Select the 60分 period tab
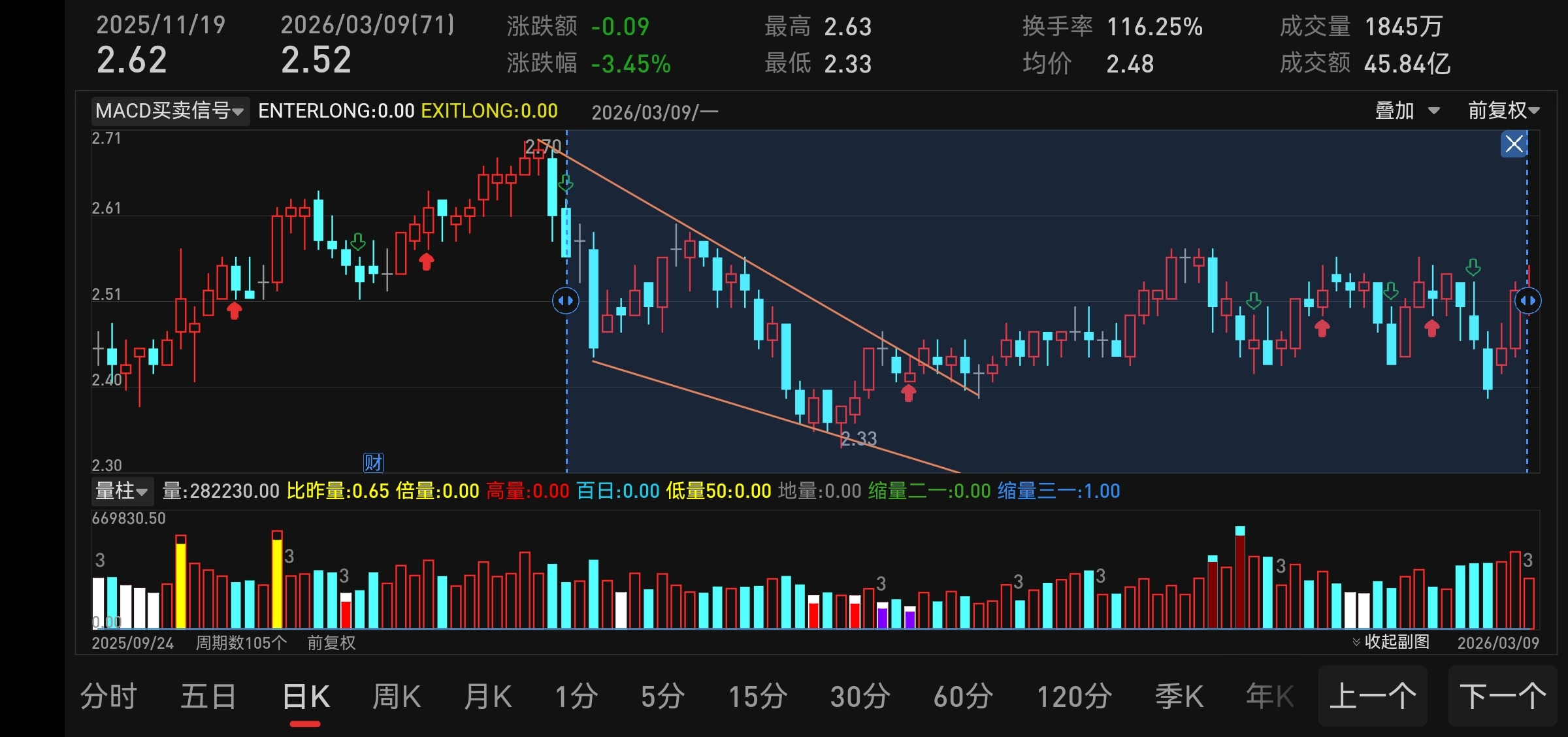The width and height of the screenshot is (1568, 737). (x=963, y=696)
